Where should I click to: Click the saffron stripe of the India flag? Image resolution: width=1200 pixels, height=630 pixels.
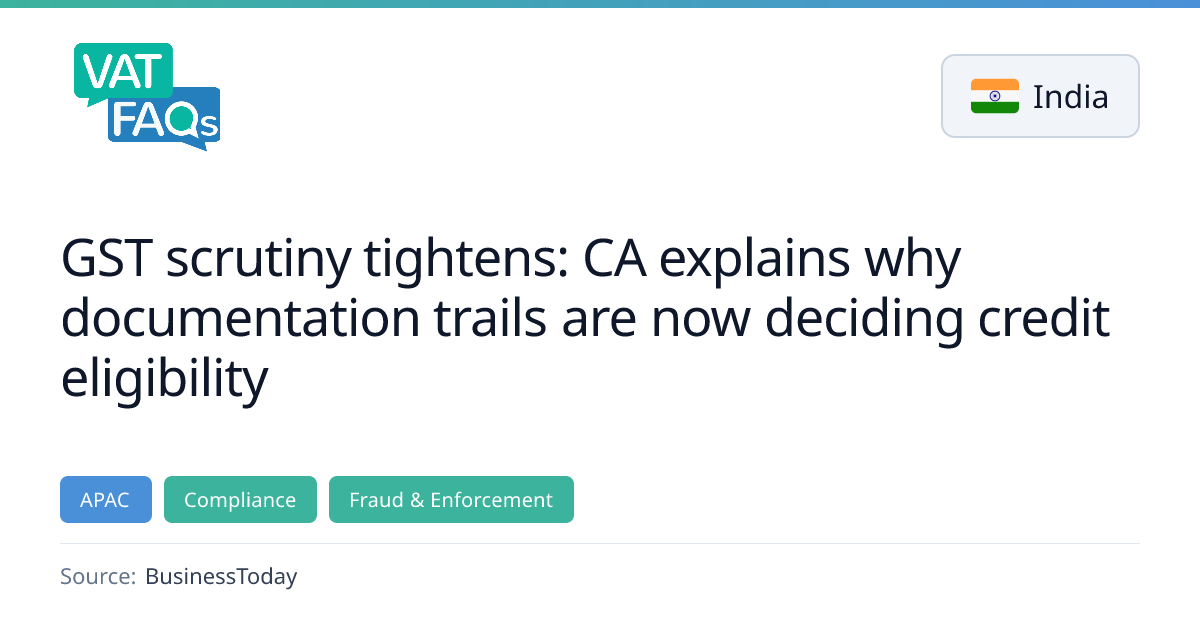point(994,85)
